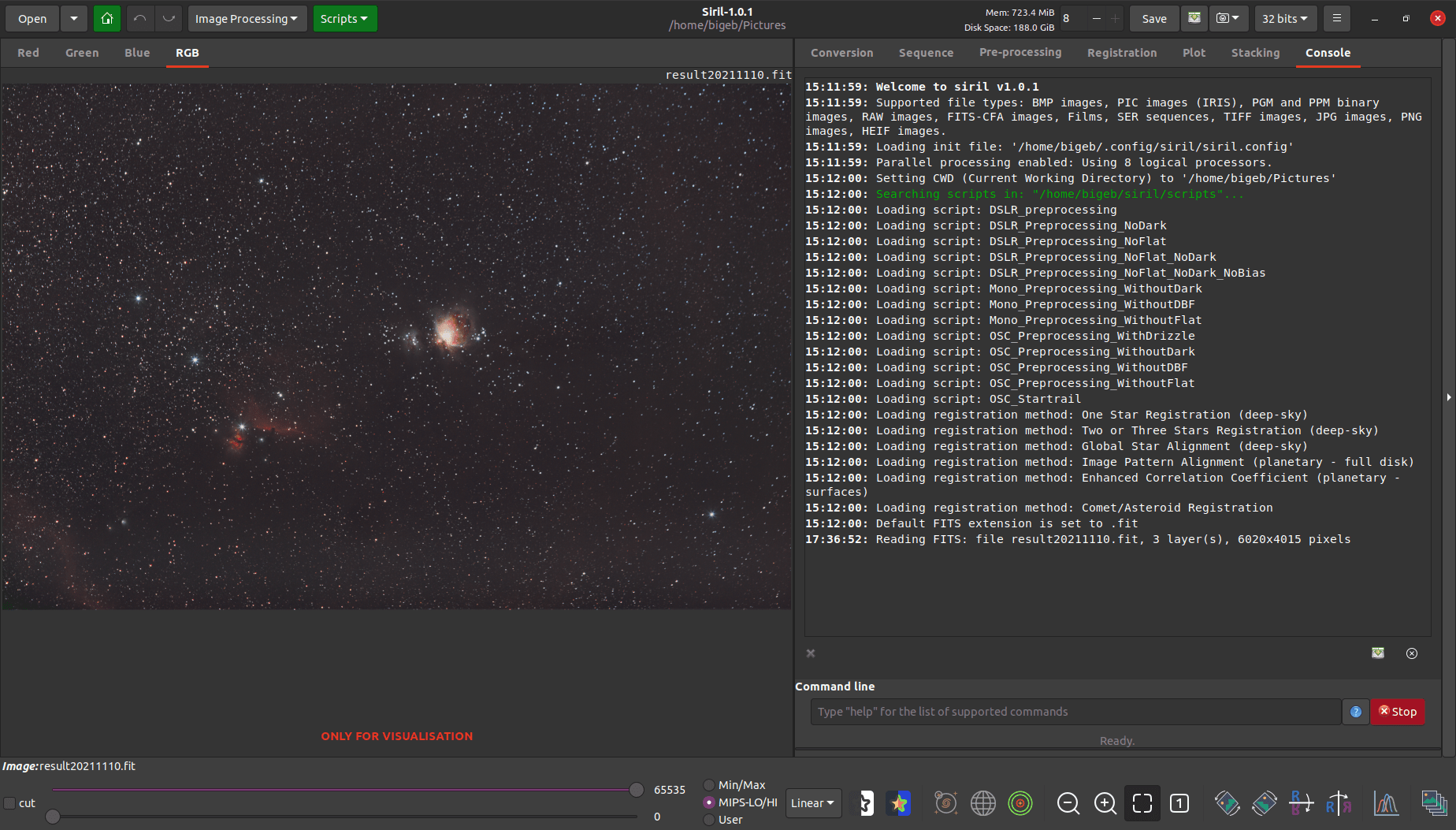The height and width of the screenshot is (830, 1456).
Task: Fit image to window with bracket icon
Action: [x=1141, y=803]
